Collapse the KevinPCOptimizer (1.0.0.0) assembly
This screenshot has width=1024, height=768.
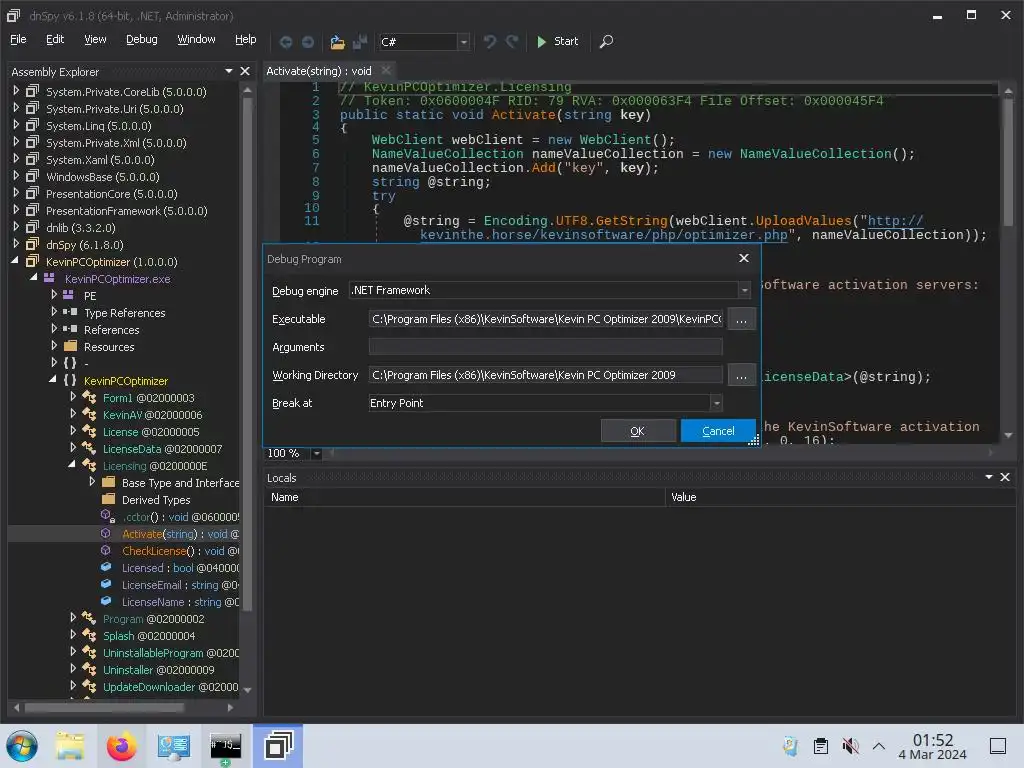15,261
